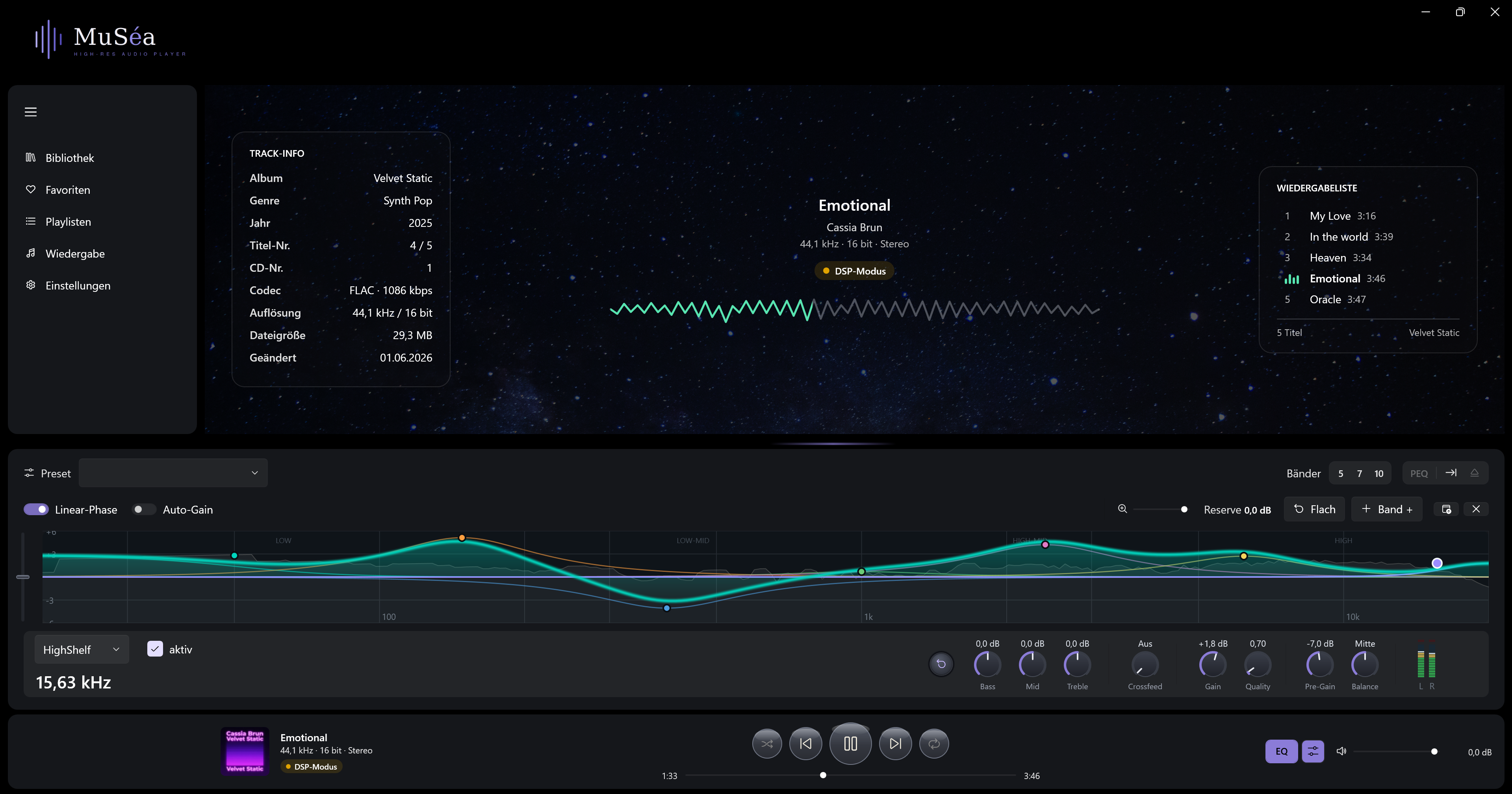
Task: Select the orange EQ band point
Action: [462, 538]
